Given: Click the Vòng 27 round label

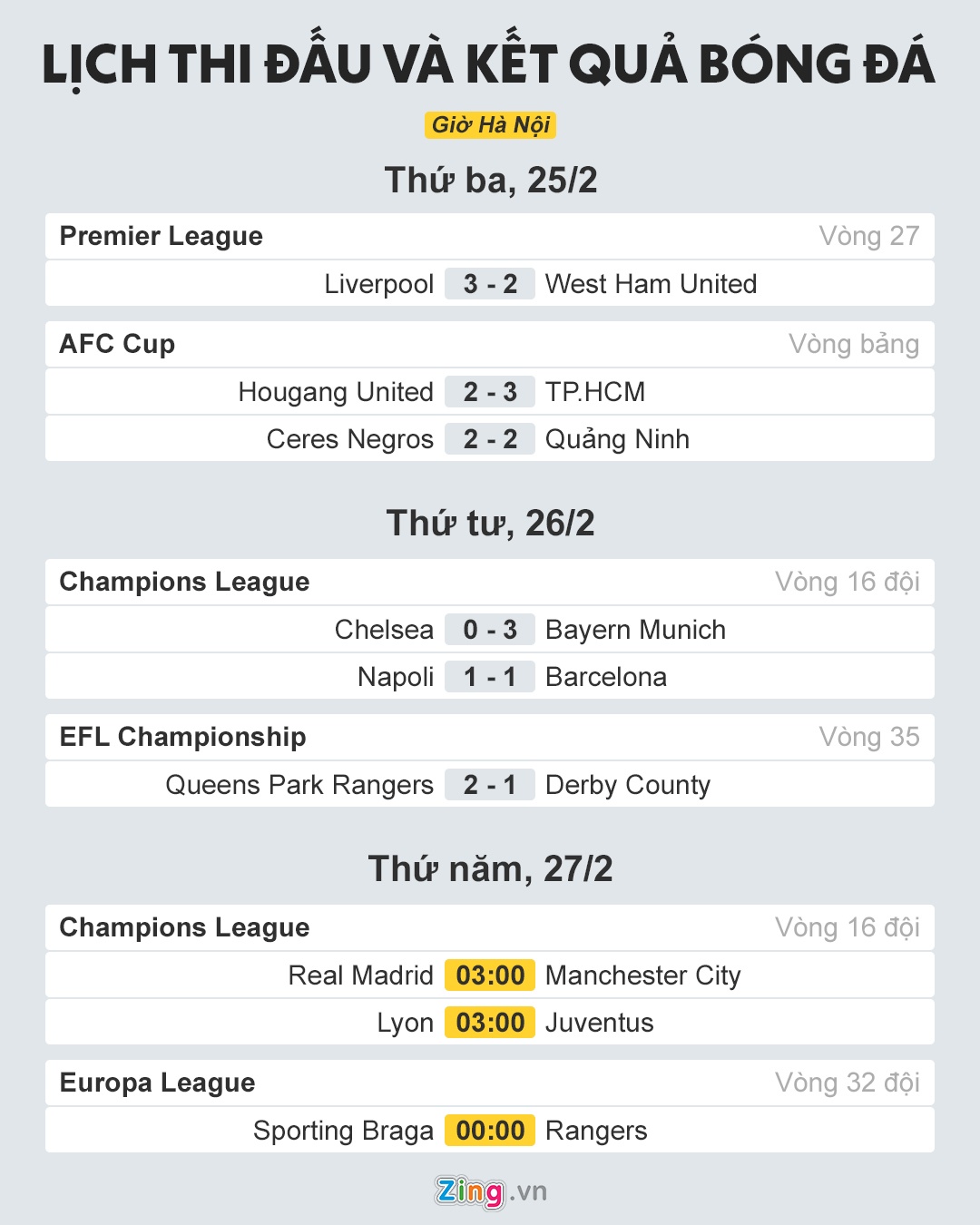Looking at the screenshot, I should click(868, 236).
